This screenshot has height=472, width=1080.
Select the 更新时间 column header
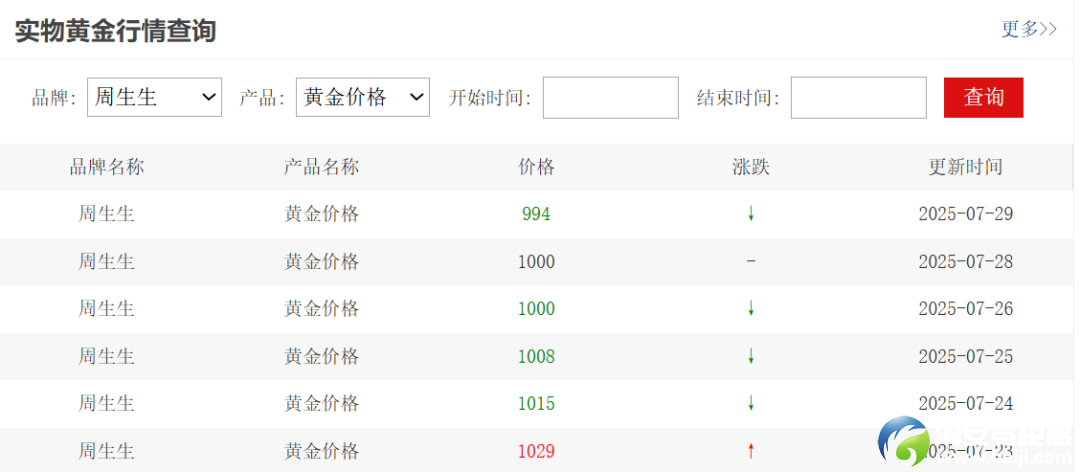pyautogui.click(x=966, y=167)
